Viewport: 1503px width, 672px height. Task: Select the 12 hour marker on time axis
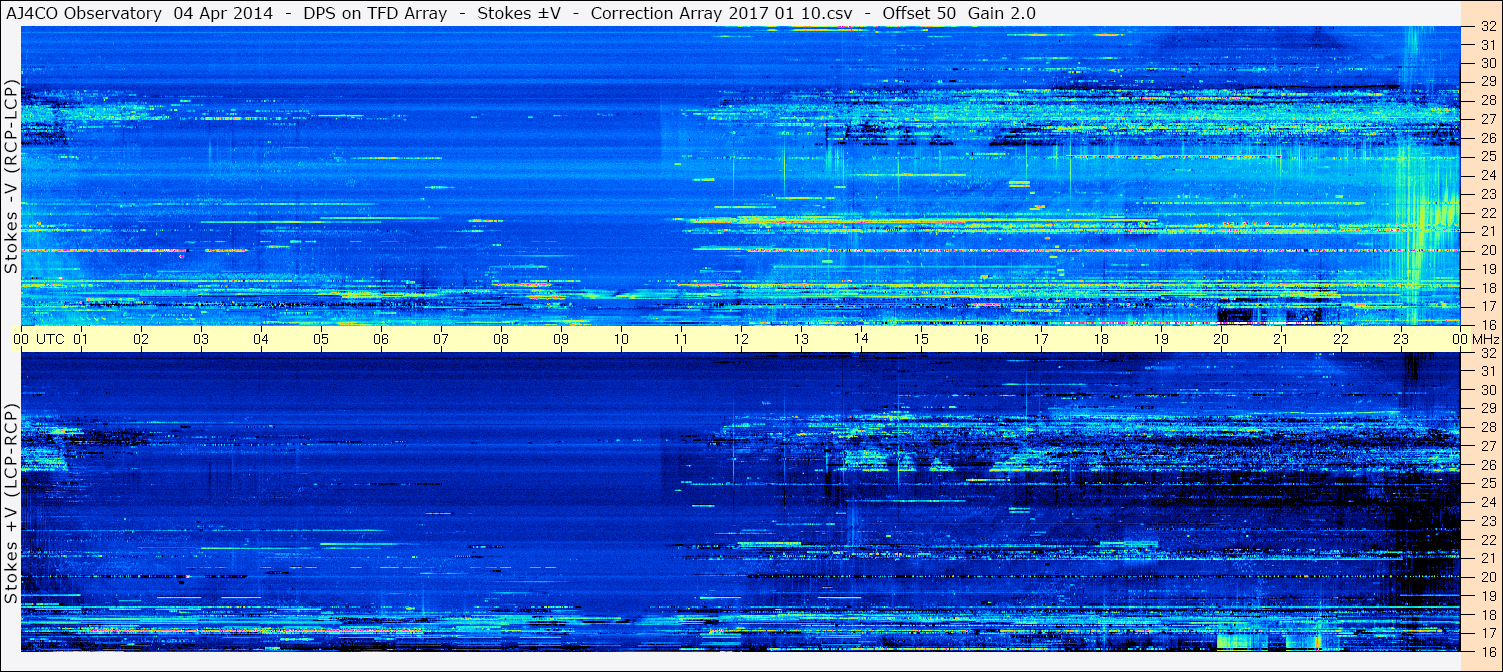741,339
